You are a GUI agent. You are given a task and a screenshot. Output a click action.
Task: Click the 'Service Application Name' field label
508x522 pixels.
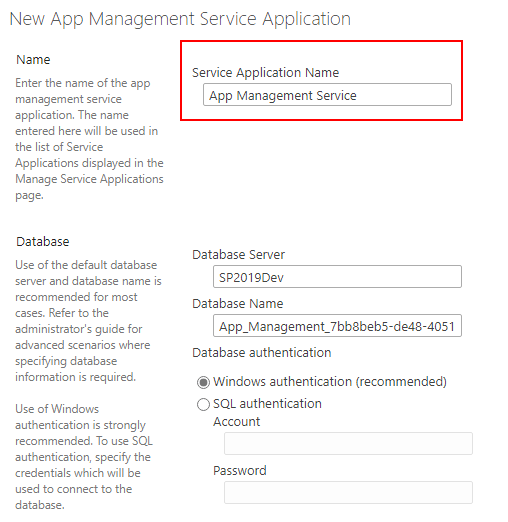coord(265,73)
